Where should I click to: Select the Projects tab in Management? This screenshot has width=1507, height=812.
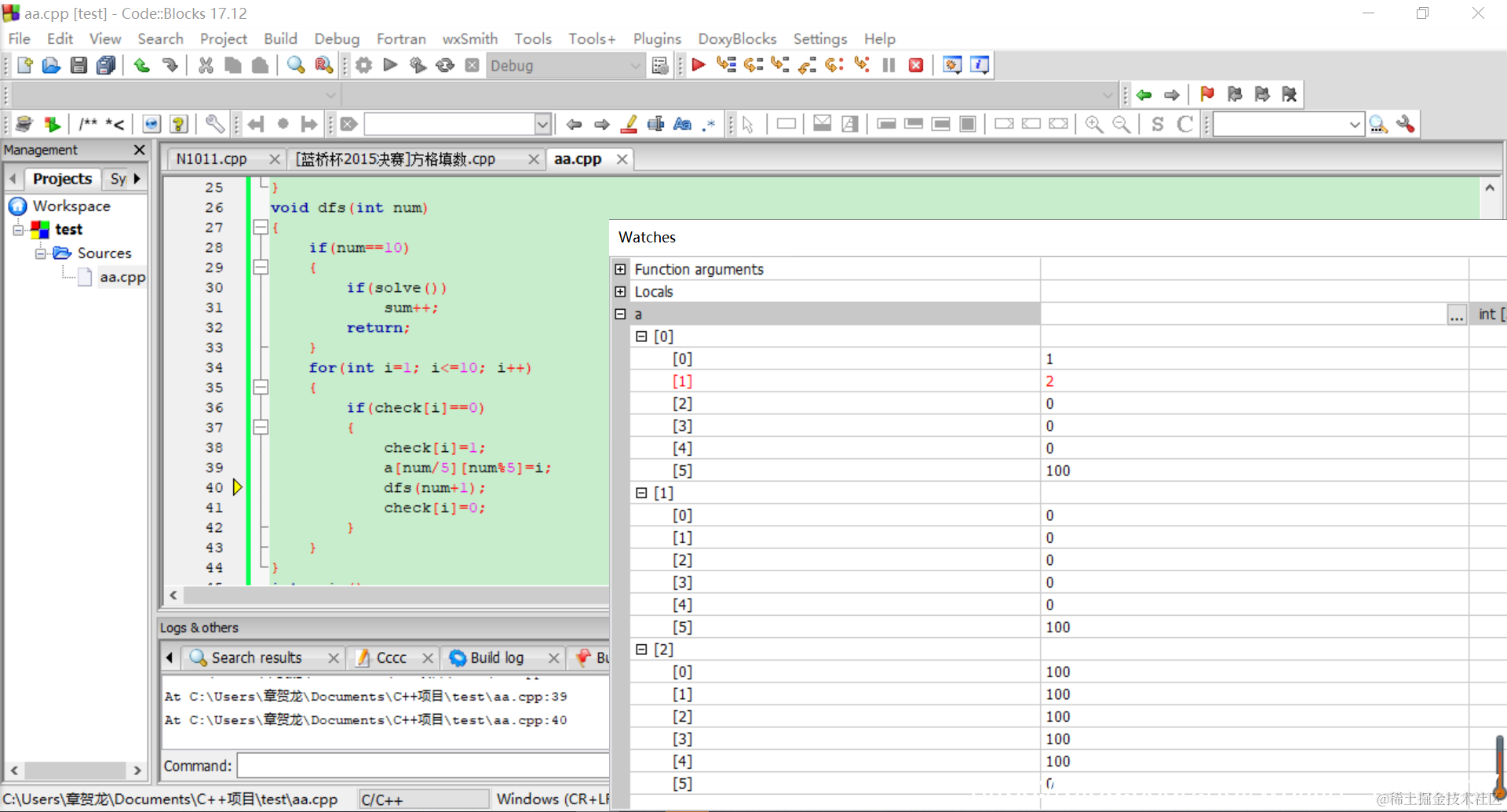click(x=62, y=179)
